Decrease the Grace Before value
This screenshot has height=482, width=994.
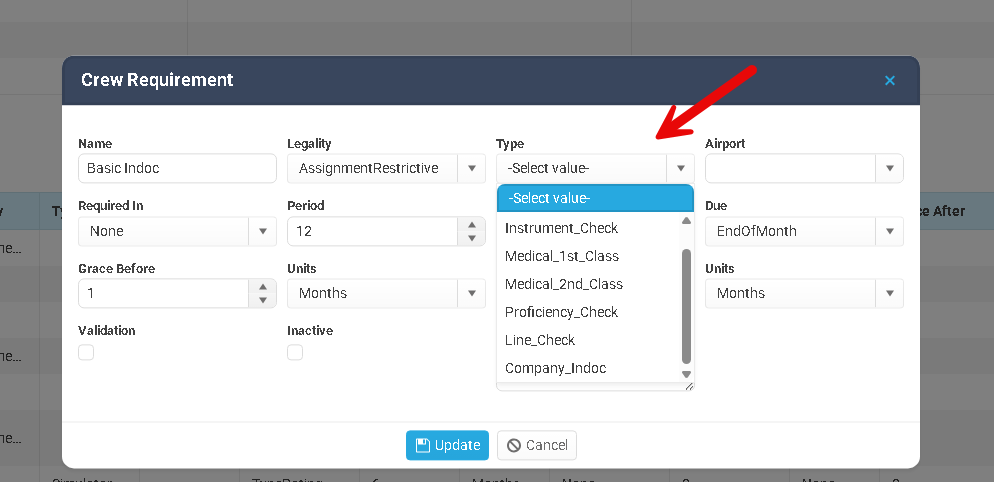[x=262, y=300]
